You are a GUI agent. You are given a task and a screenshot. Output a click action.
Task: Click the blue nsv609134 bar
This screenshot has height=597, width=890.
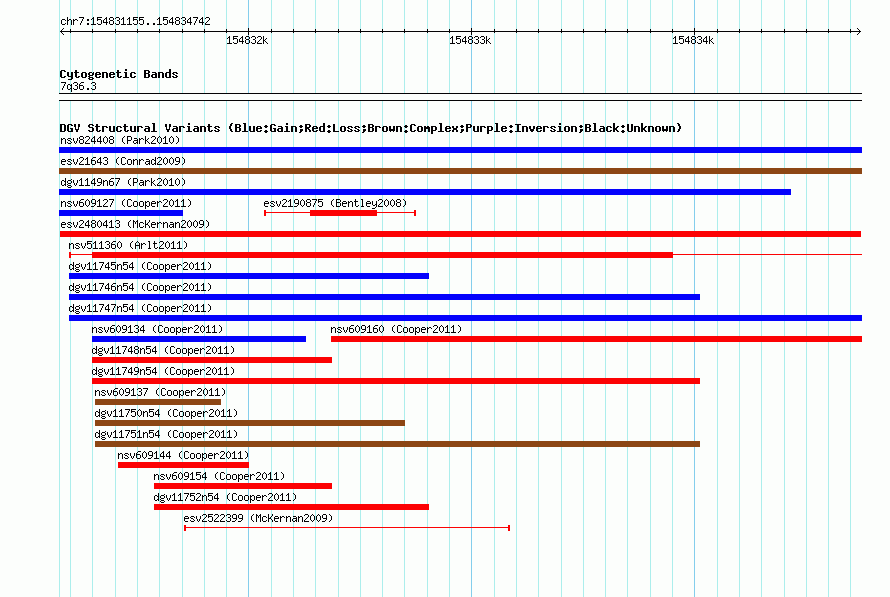199,339
